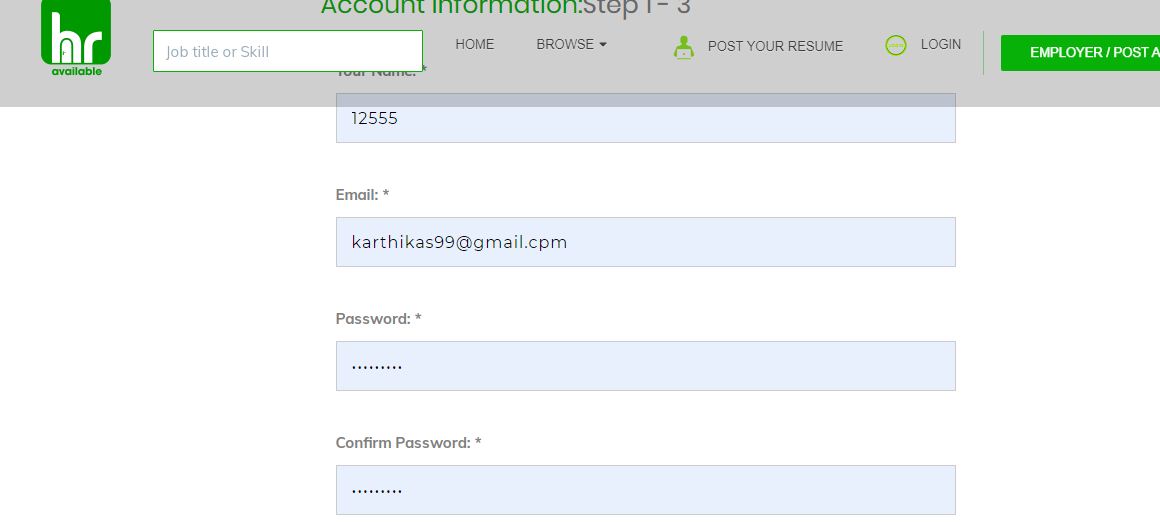
Task: Open the hr available logo homepage
Action: tap(76, 38)
